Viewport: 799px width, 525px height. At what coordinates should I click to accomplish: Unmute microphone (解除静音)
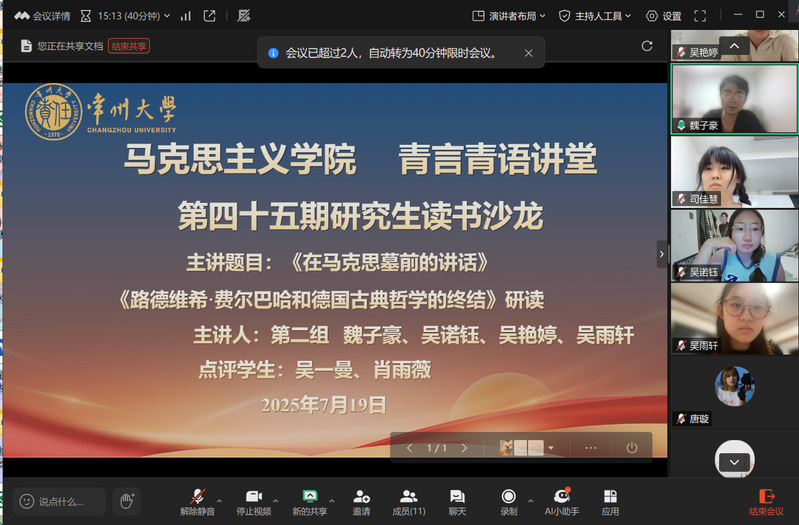[197, 502]
